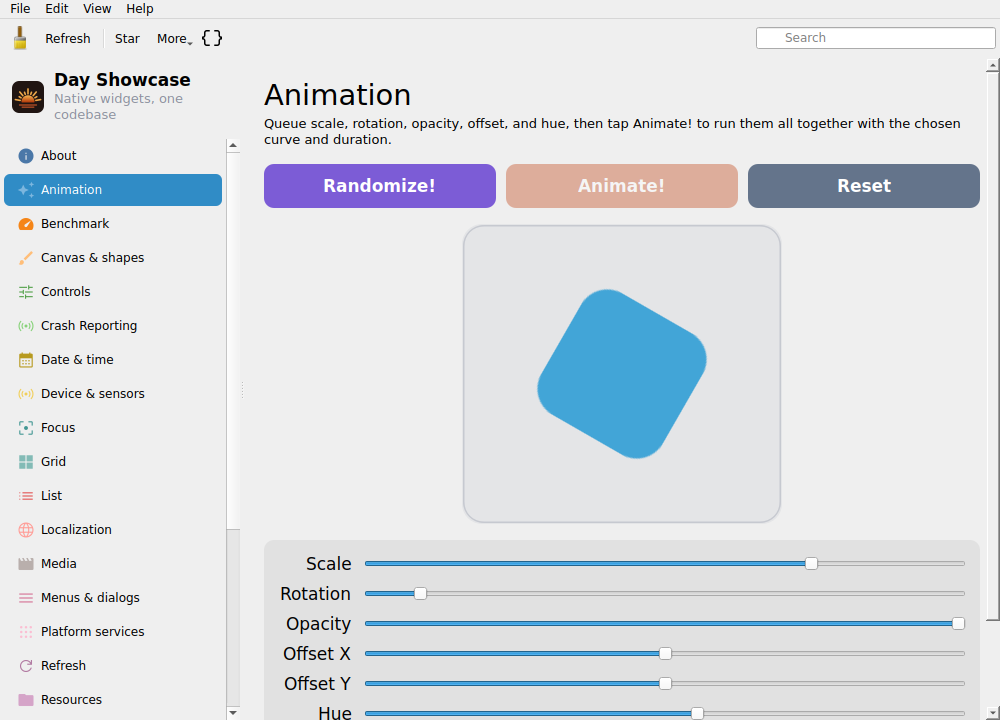Click the Canvas & shapes brush icon

(26, 258)
